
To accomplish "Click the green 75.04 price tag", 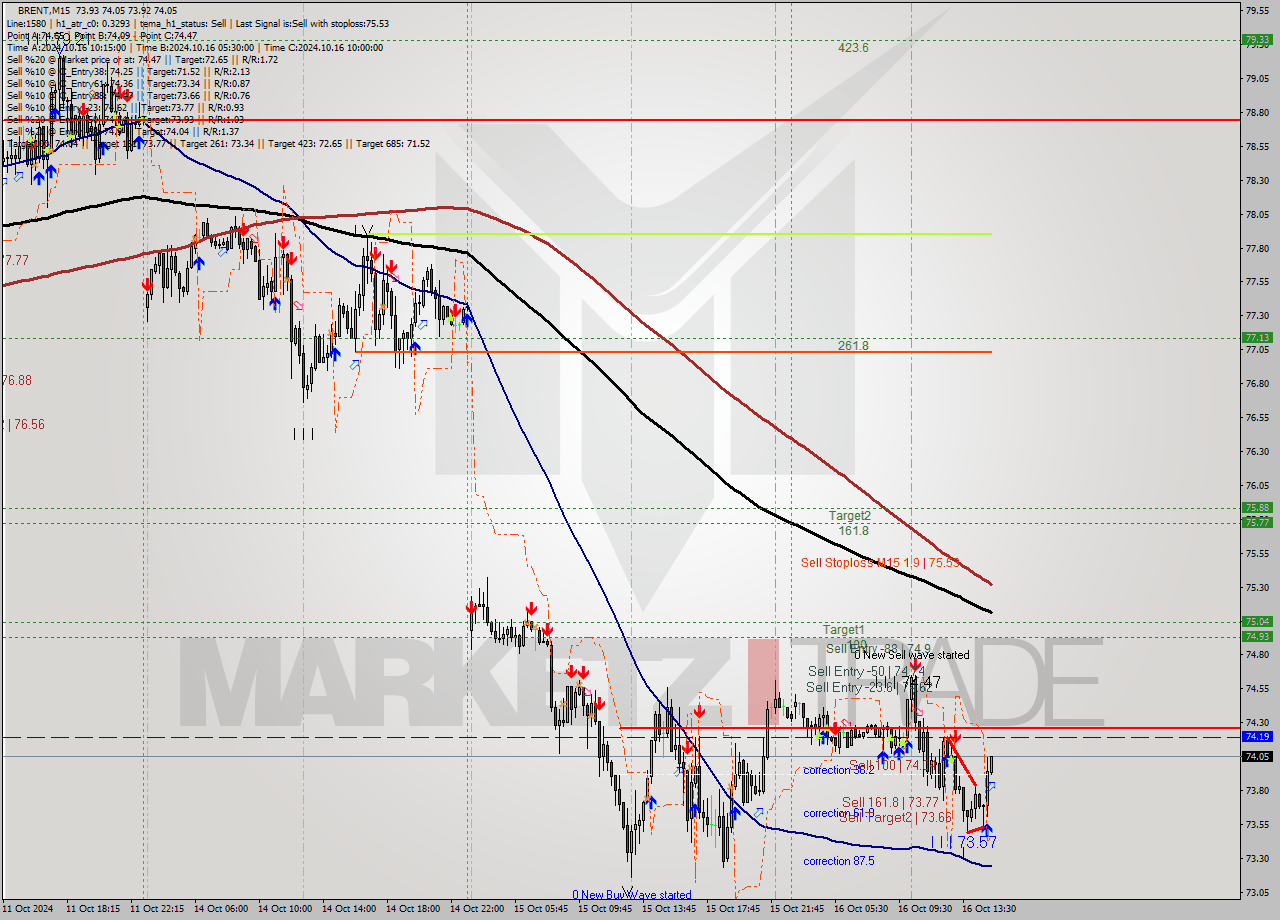I will pyautogui.click(x=1256, y=621).
